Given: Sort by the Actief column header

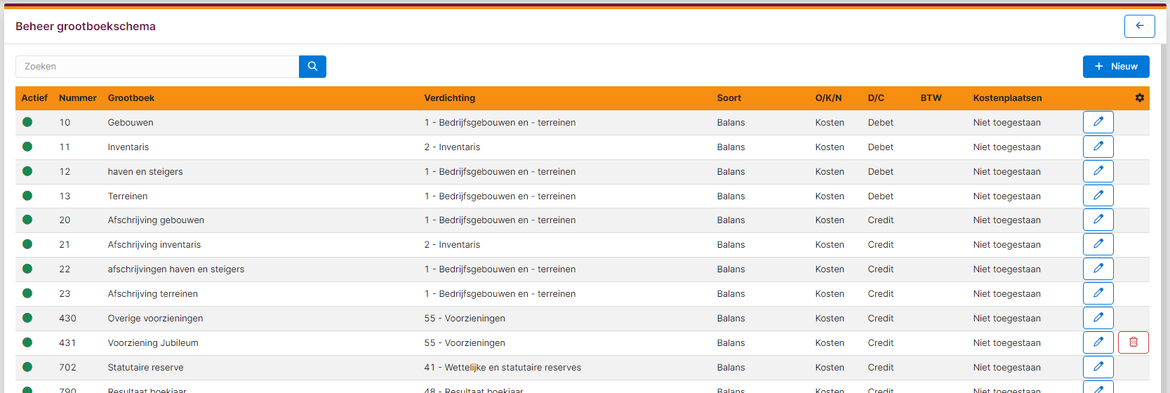Looking at the screenshot, I should coord(34,98).
